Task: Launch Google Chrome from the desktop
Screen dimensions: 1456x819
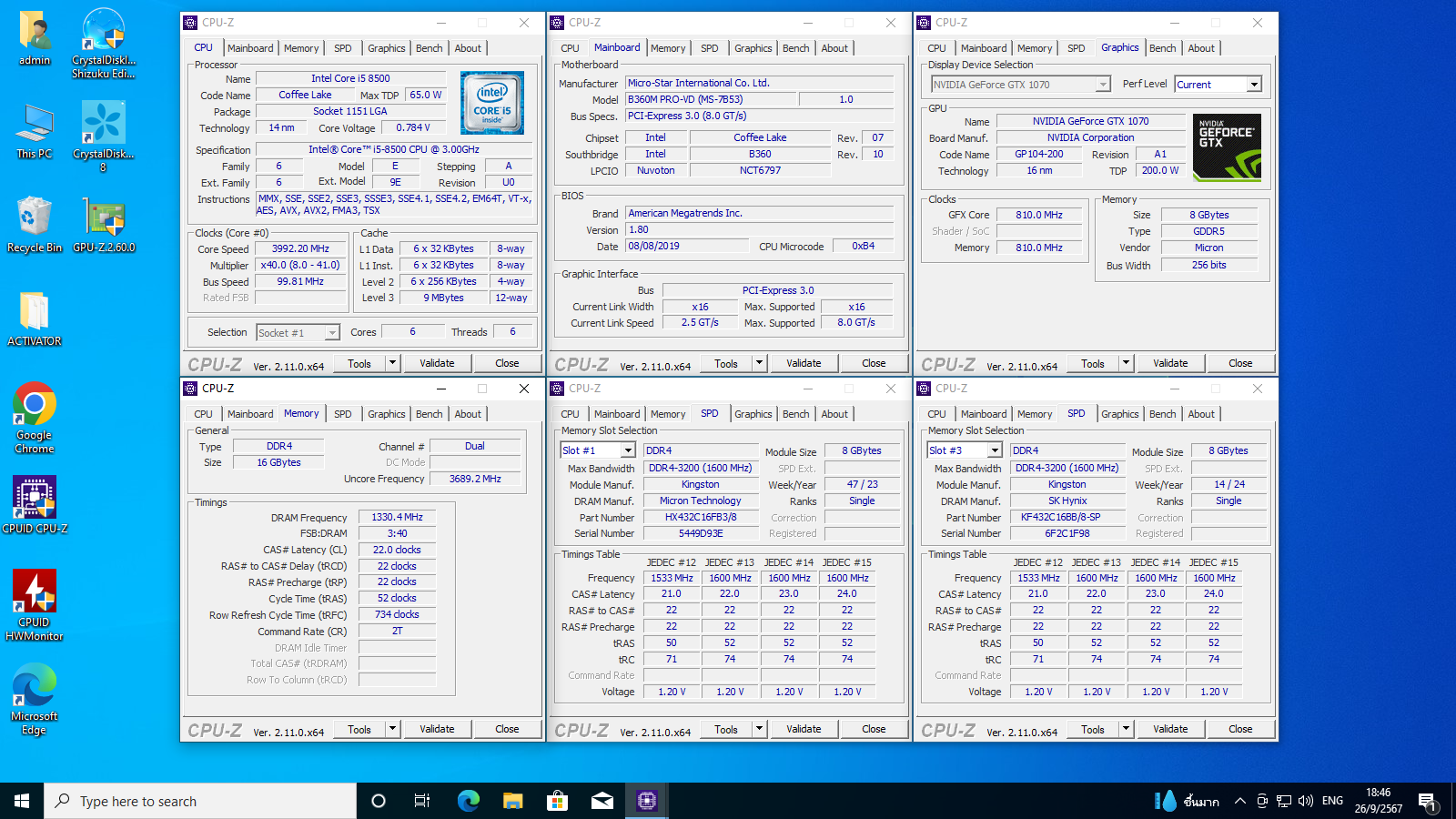Action: point(35,418)
